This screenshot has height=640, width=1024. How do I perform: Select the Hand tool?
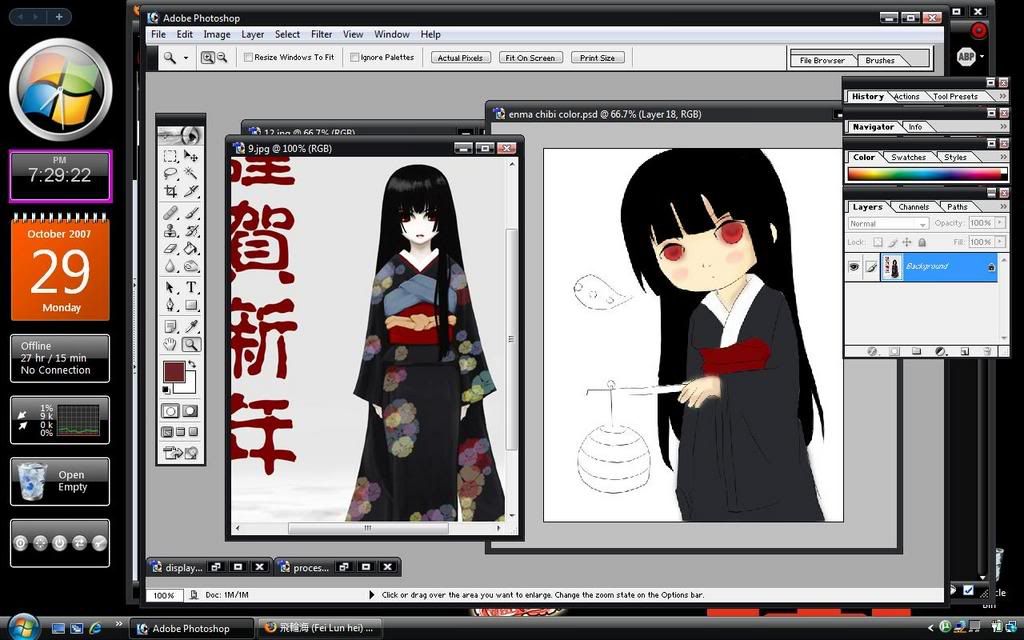pos(170,344)
